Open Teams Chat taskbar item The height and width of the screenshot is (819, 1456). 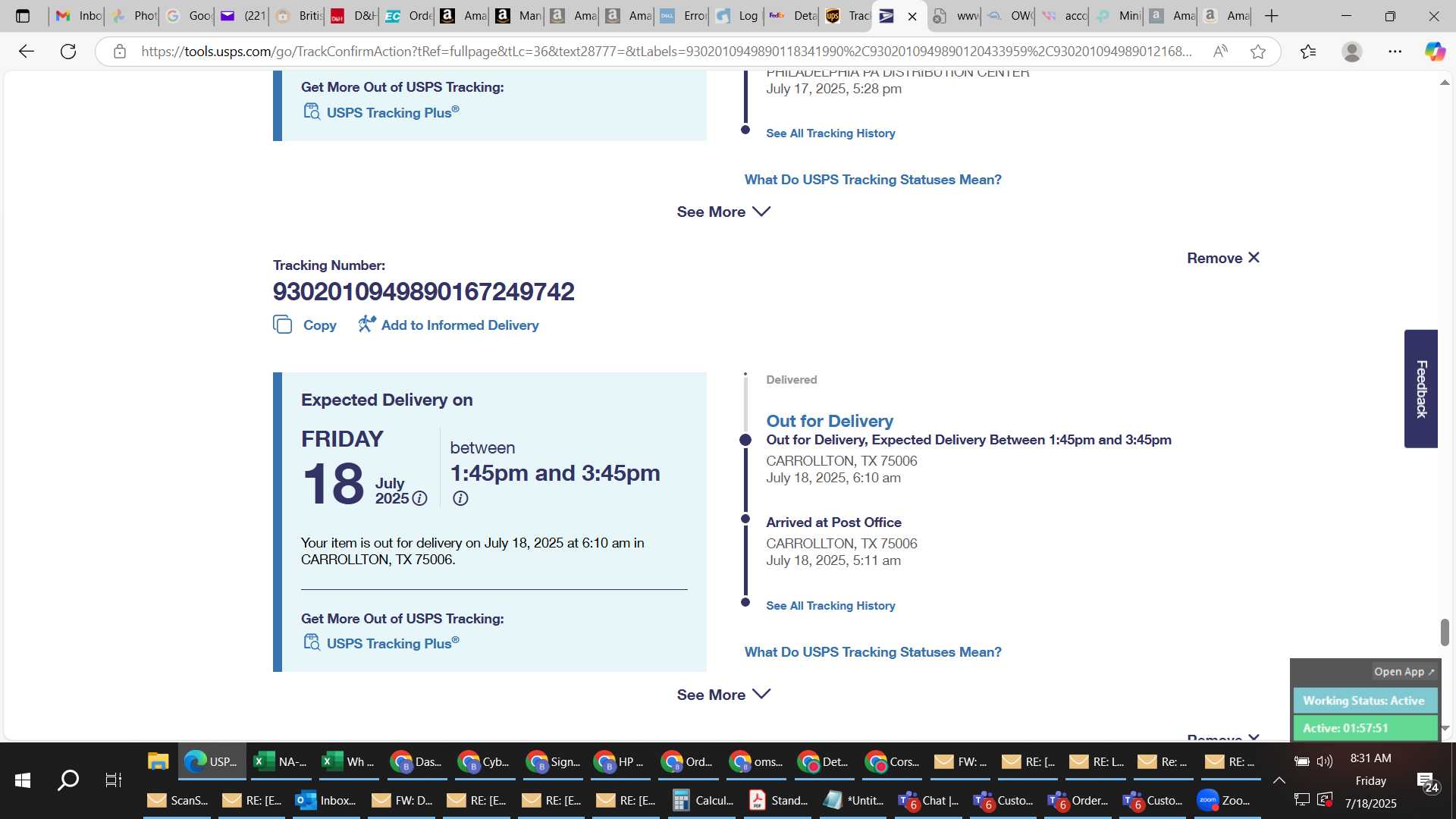click(928, 800)
